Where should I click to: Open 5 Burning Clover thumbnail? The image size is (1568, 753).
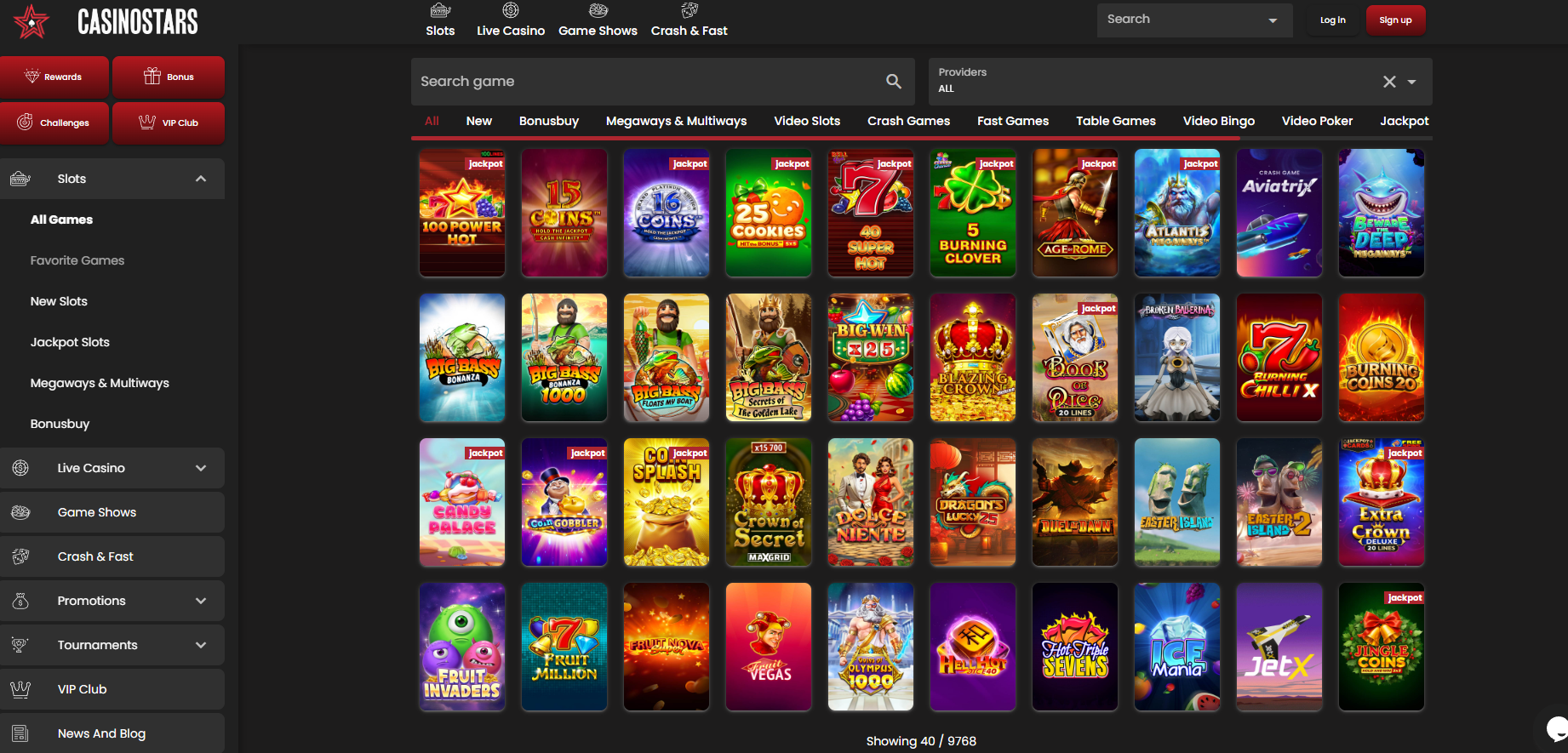pos(973,213)
